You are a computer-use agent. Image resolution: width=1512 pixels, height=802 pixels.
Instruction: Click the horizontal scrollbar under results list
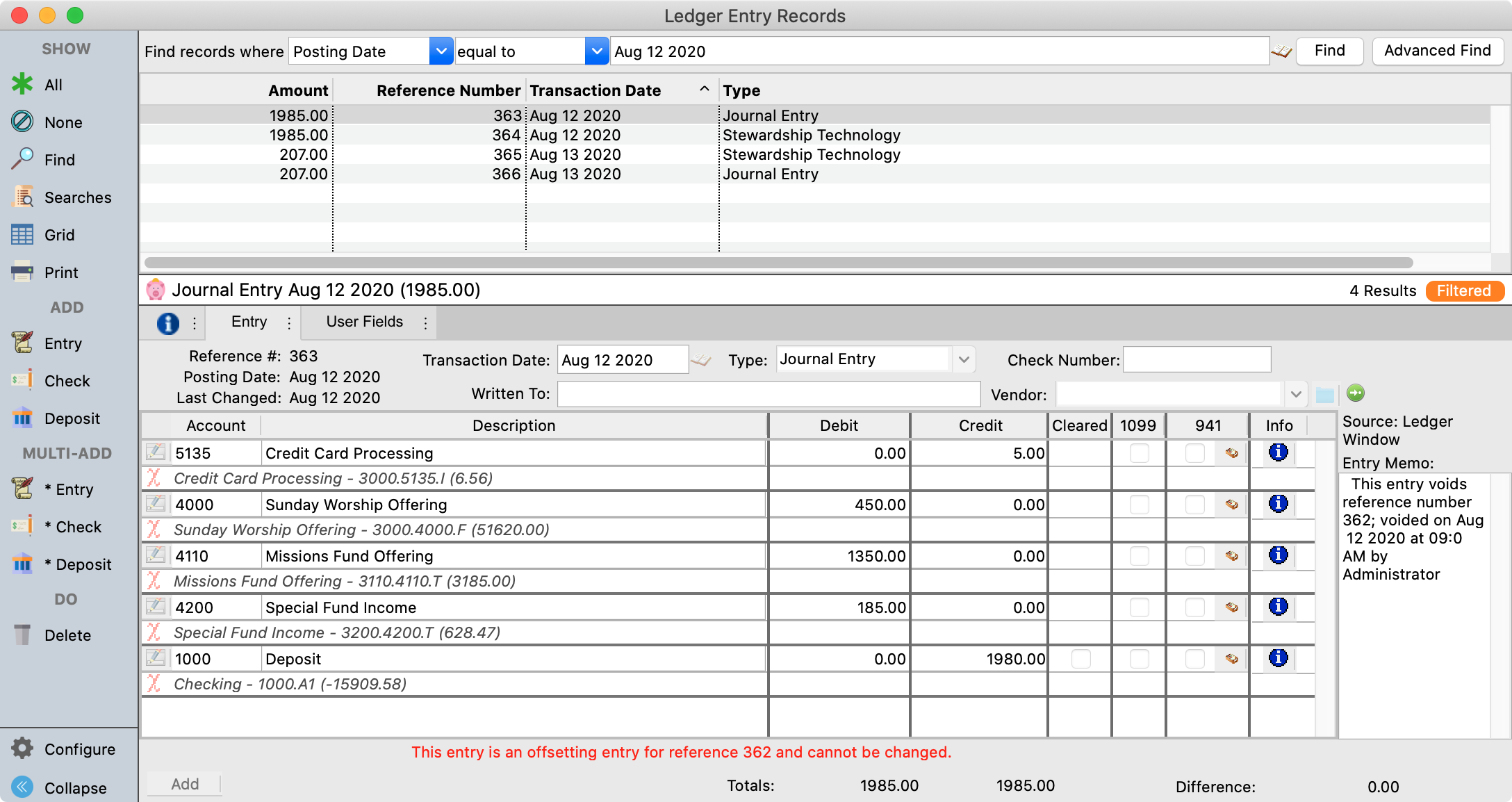[x=778, y=263]
